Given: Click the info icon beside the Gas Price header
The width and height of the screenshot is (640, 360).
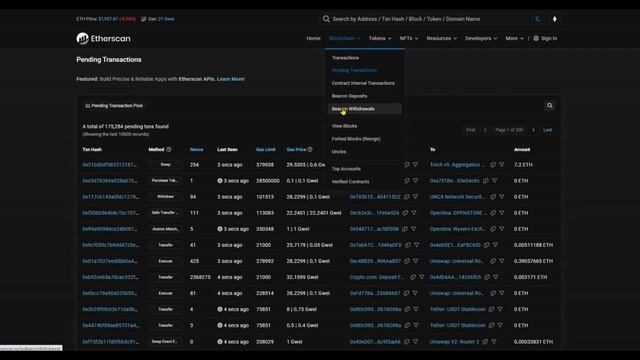Looking at the screenshot, I should 310,149.
